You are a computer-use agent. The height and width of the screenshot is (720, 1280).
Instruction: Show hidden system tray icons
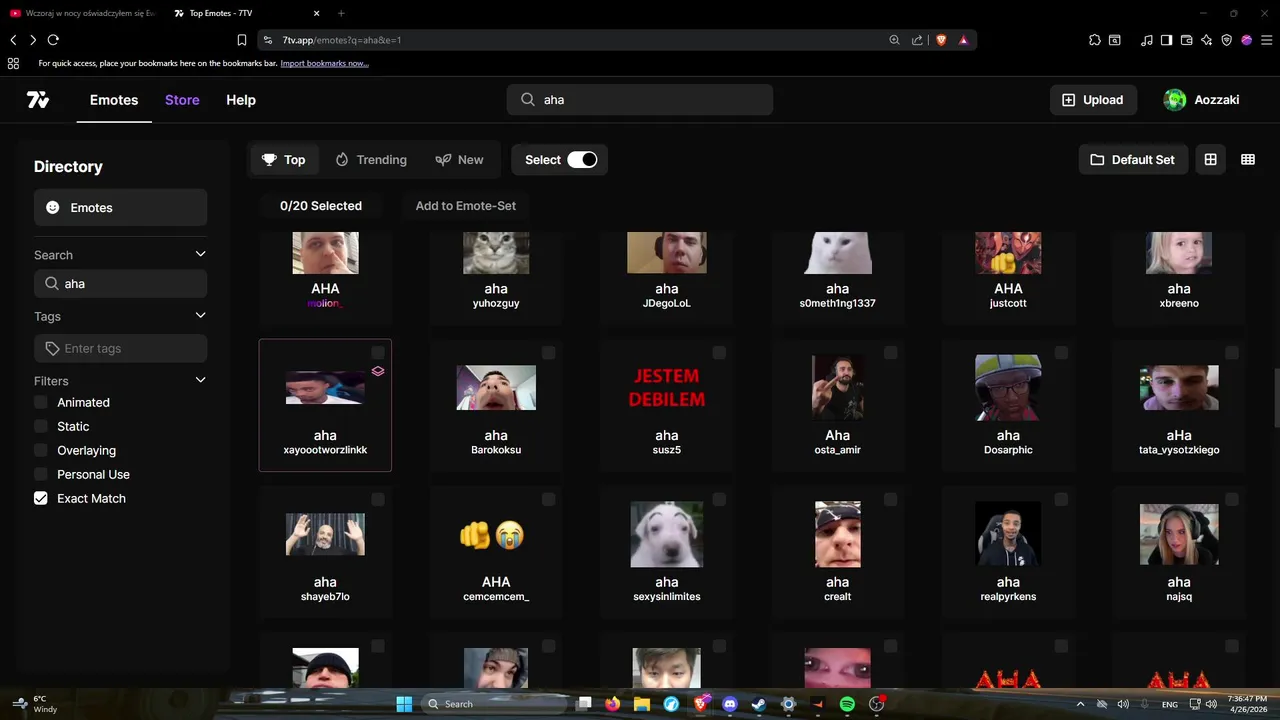1080,704
